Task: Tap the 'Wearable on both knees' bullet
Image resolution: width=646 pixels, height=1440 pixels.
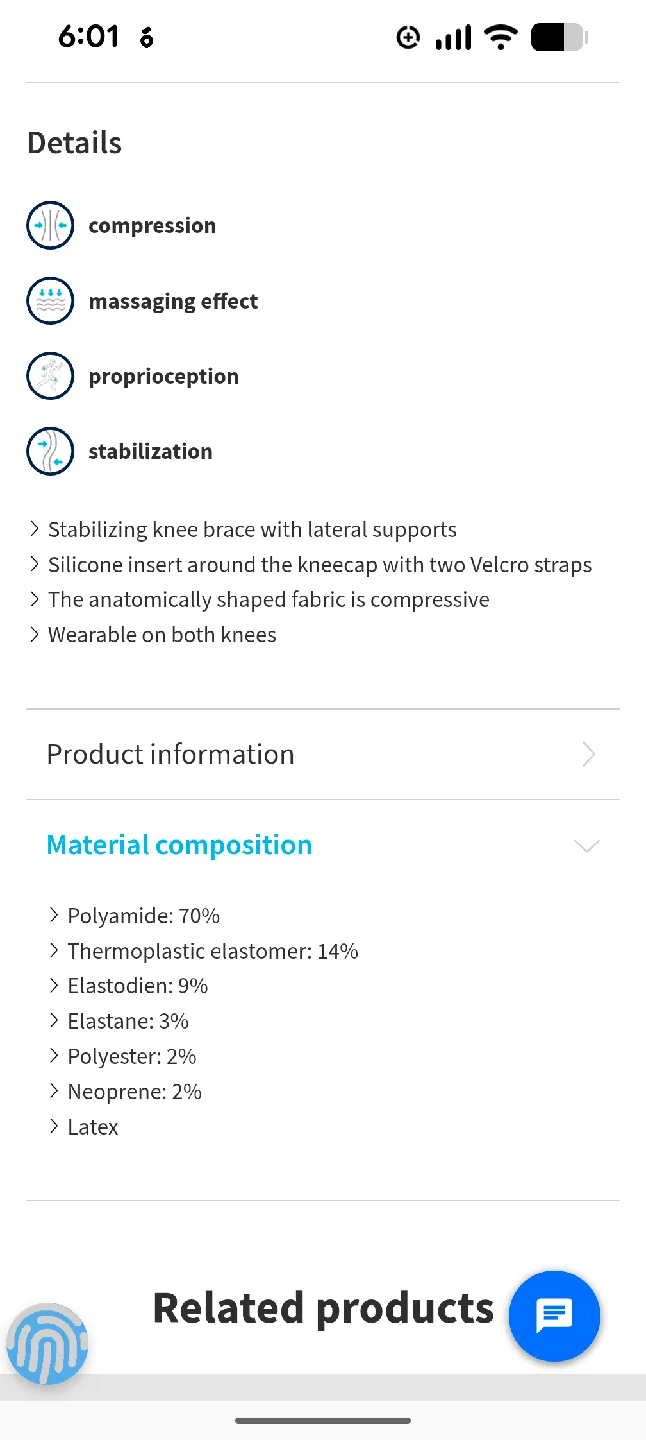Action: coord(162,635)
